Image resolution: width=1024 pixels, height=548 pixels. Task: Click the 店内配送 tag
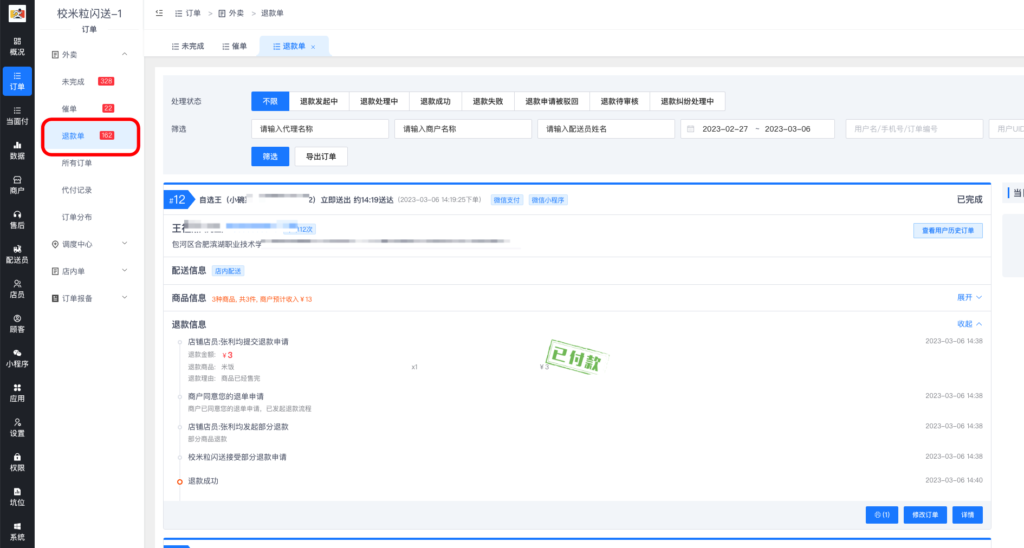228,270
